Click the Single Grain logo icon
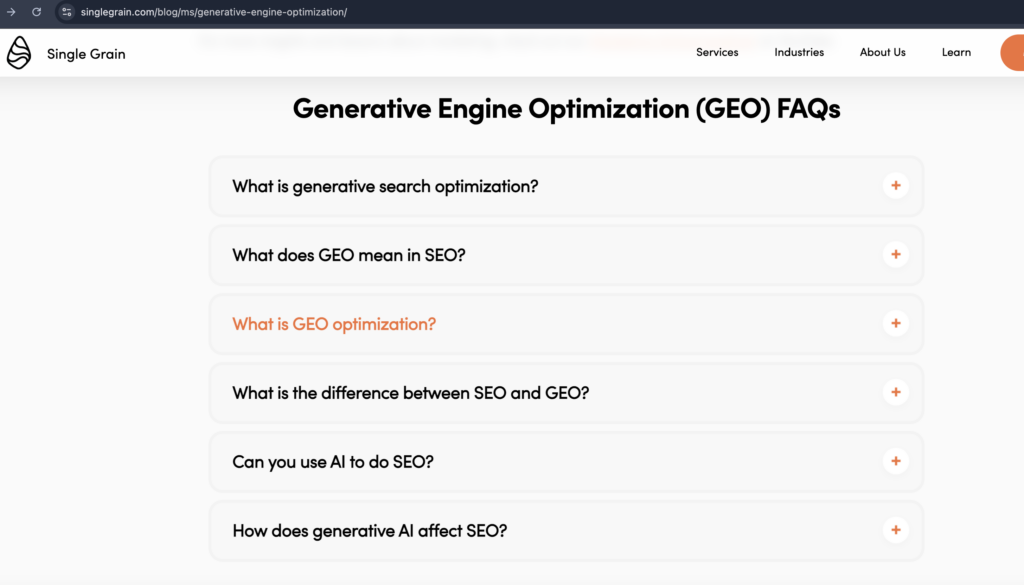1024x585 pixels. (x=19, y=53)
